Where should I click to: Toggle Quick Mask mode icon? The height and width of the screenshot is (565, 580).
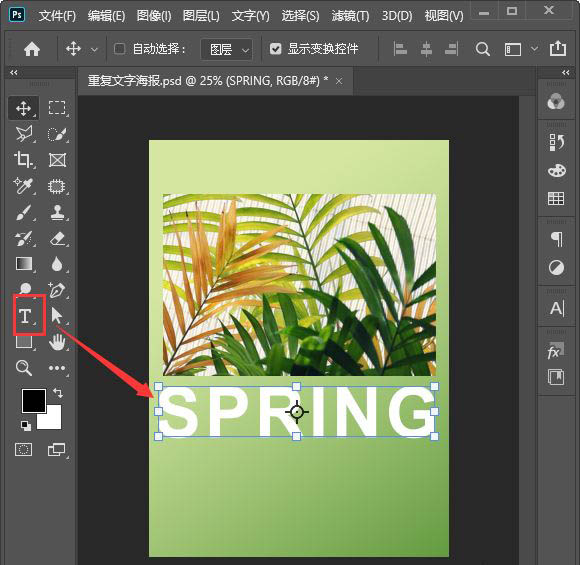[23, 450]
